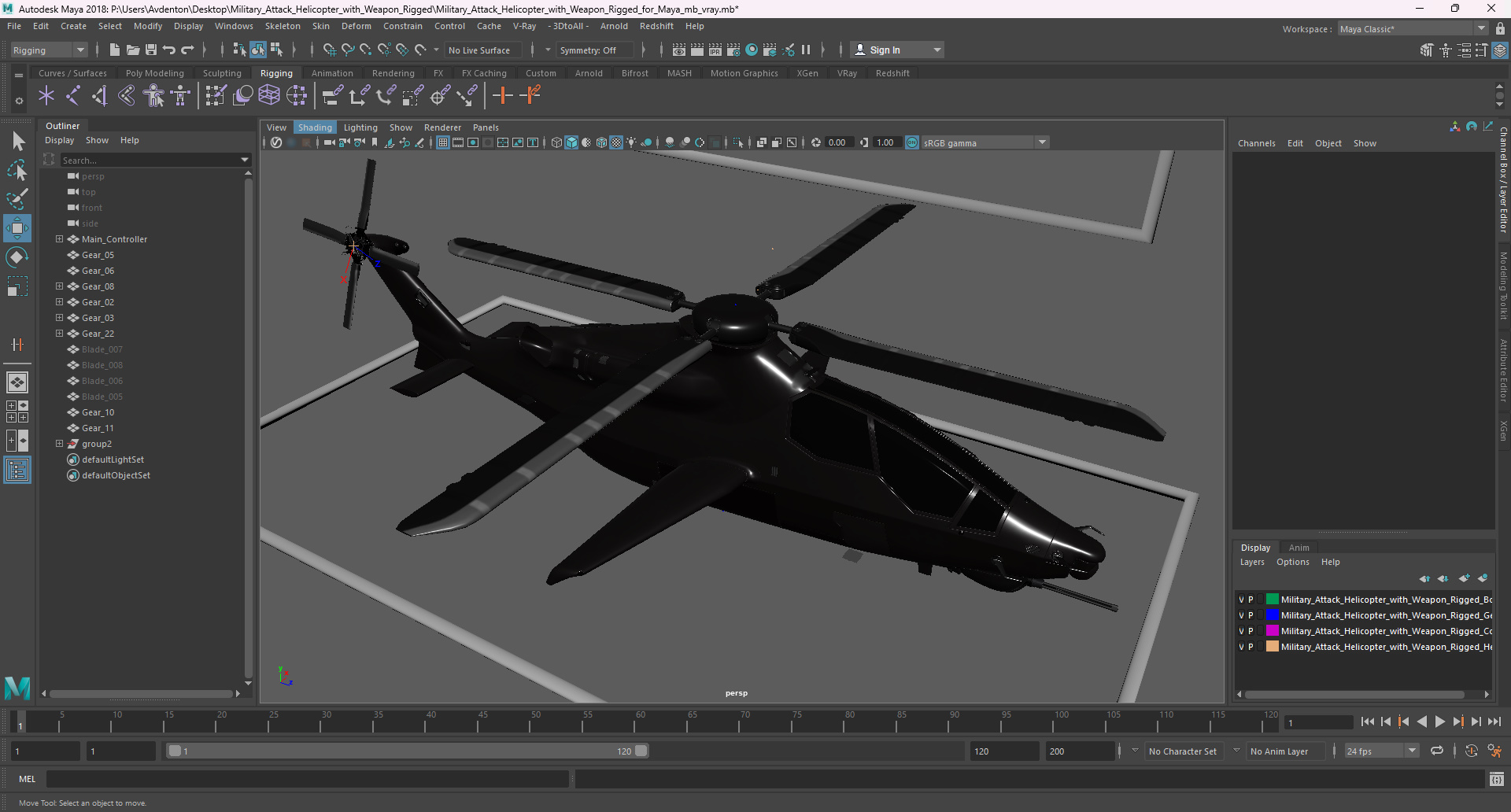This screenshot has height=812, width=1511.
Task: Activate the Rotate tool in toolbox
Action: 17,257
